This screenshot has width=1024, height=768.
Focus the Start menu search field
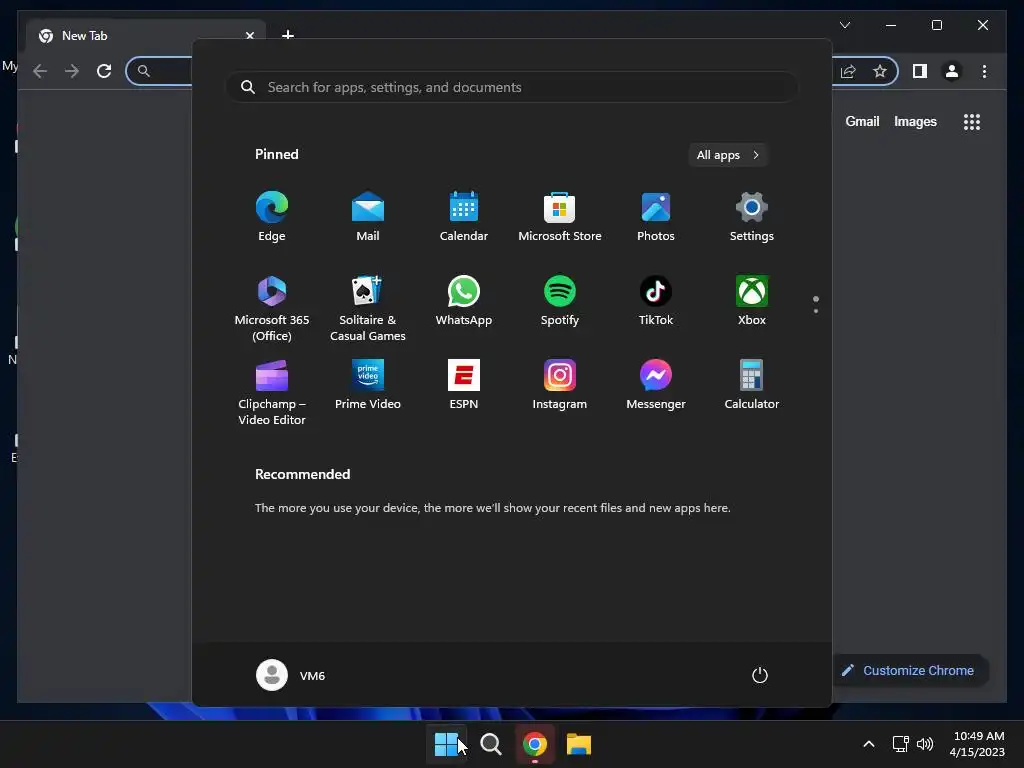pyautogui.click(x=512, y=87)
